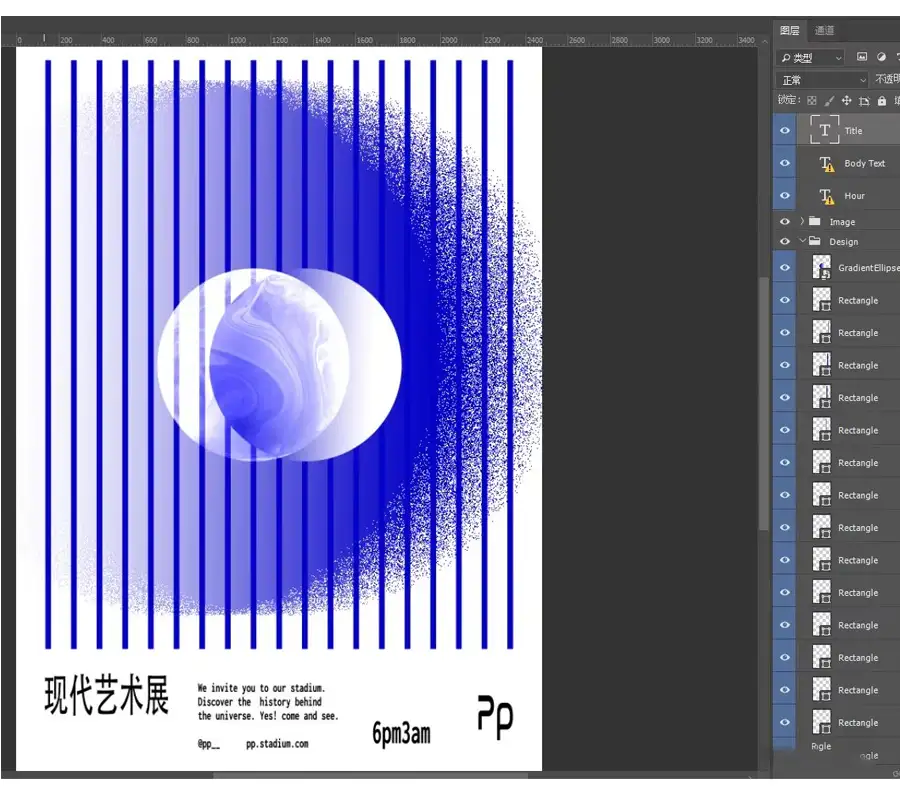Select the 图层 (Layers) tab
Viewport: 900px width, 789px height.
(x=790, y=31)
